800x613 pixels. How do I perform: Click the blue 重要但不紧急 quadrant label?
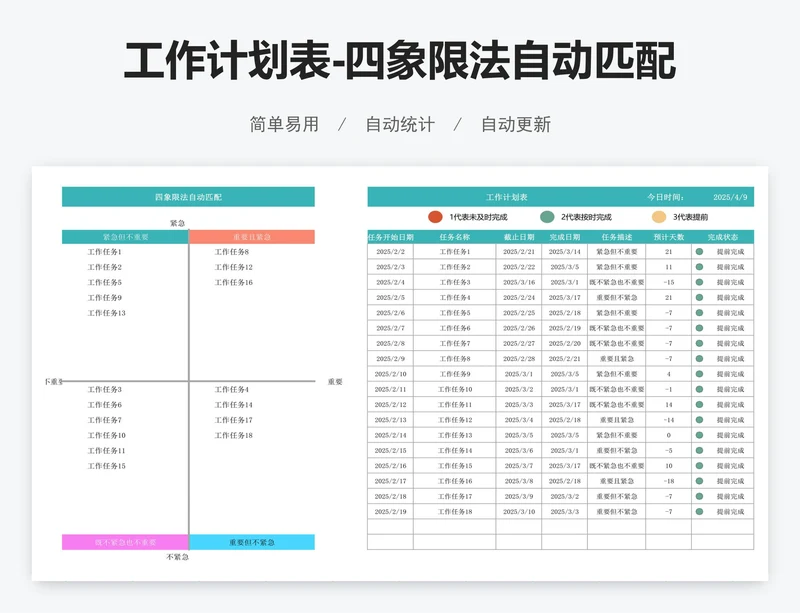tap(251, 542)
